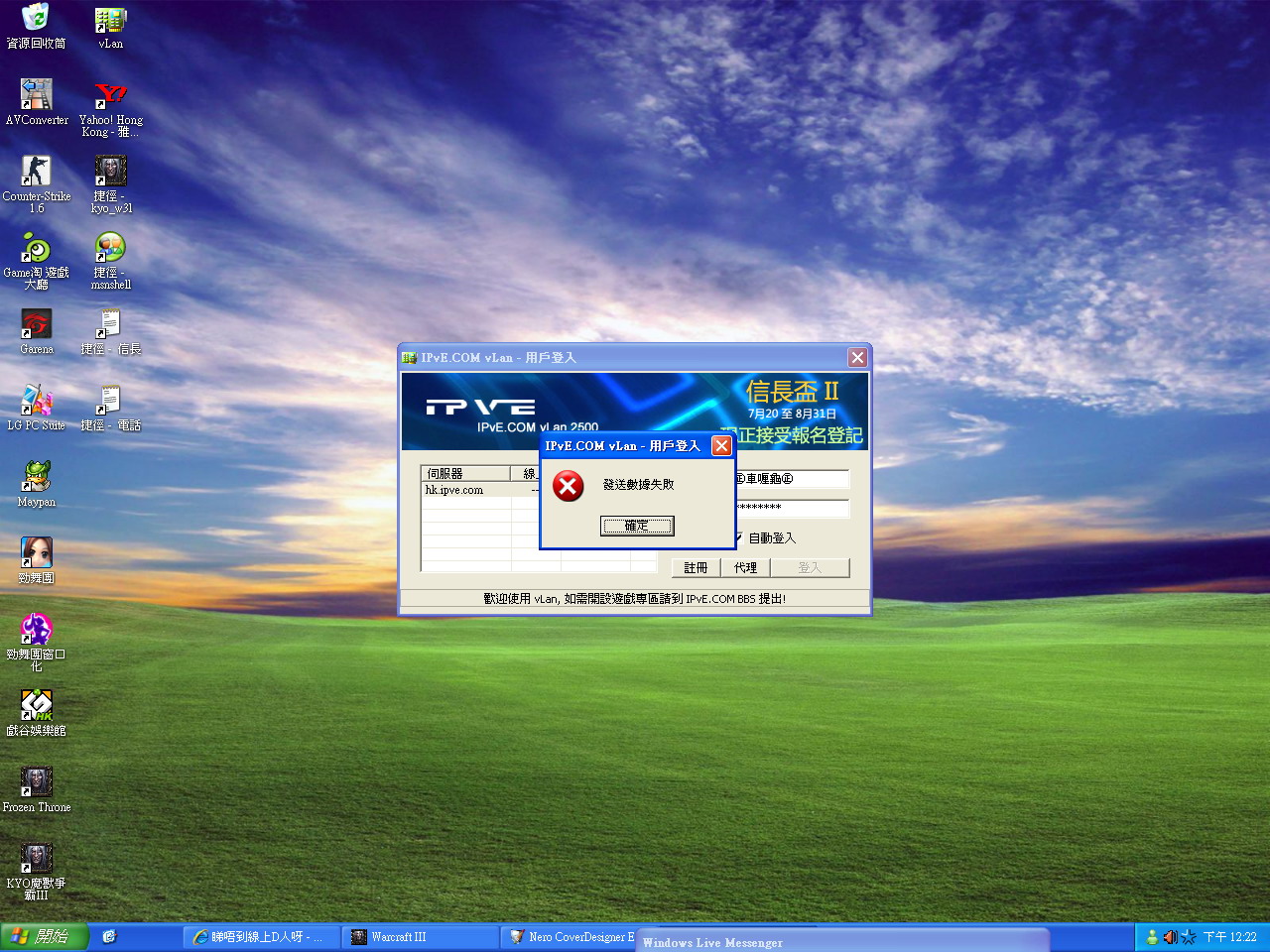Close the error message dialog with X

[x=721, y=446]
